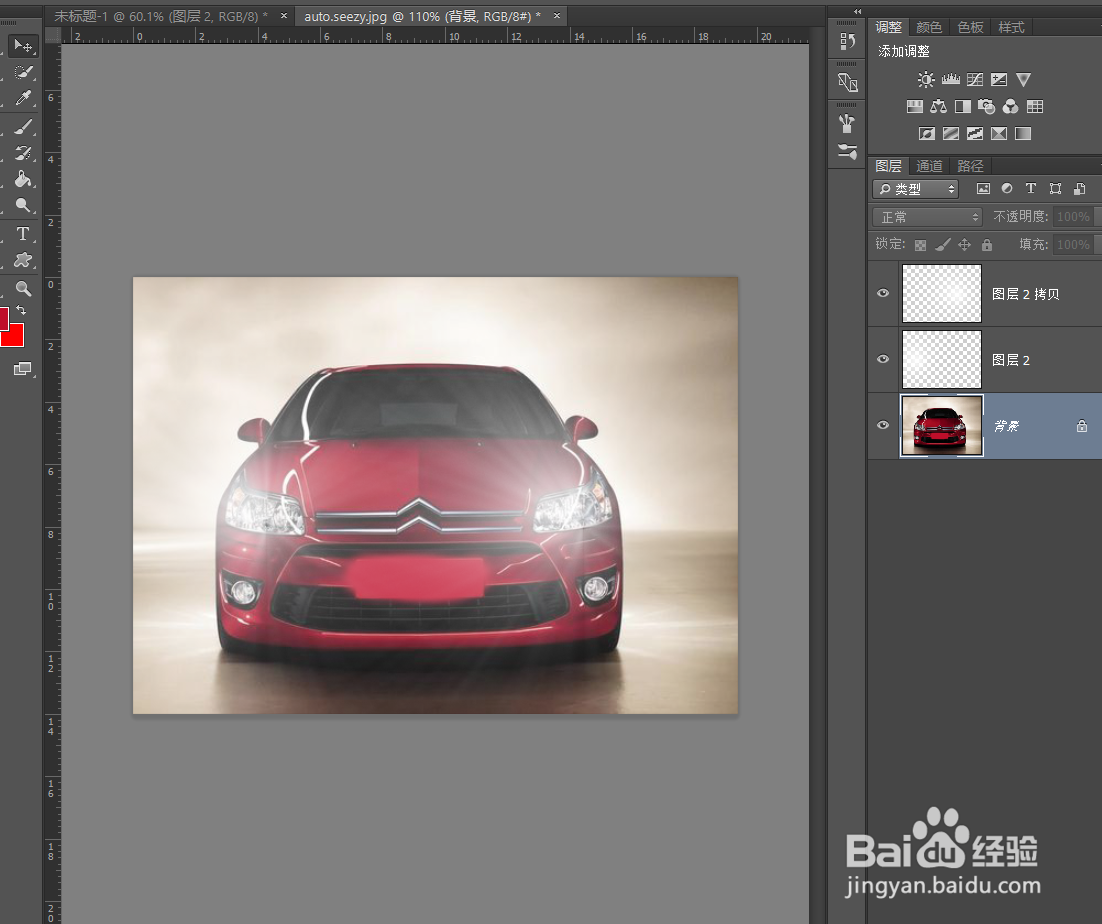This screenshot has height=924, width=1102.
Task: Select the Move tool
Action: (x=22, y=46)
